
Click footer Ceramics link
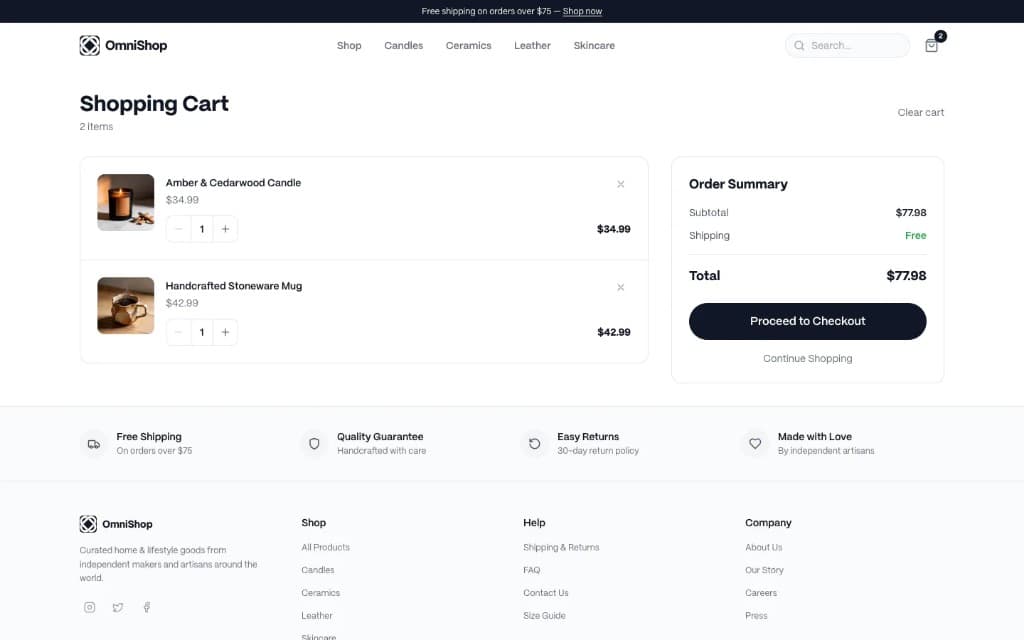(x=321, y=593)
